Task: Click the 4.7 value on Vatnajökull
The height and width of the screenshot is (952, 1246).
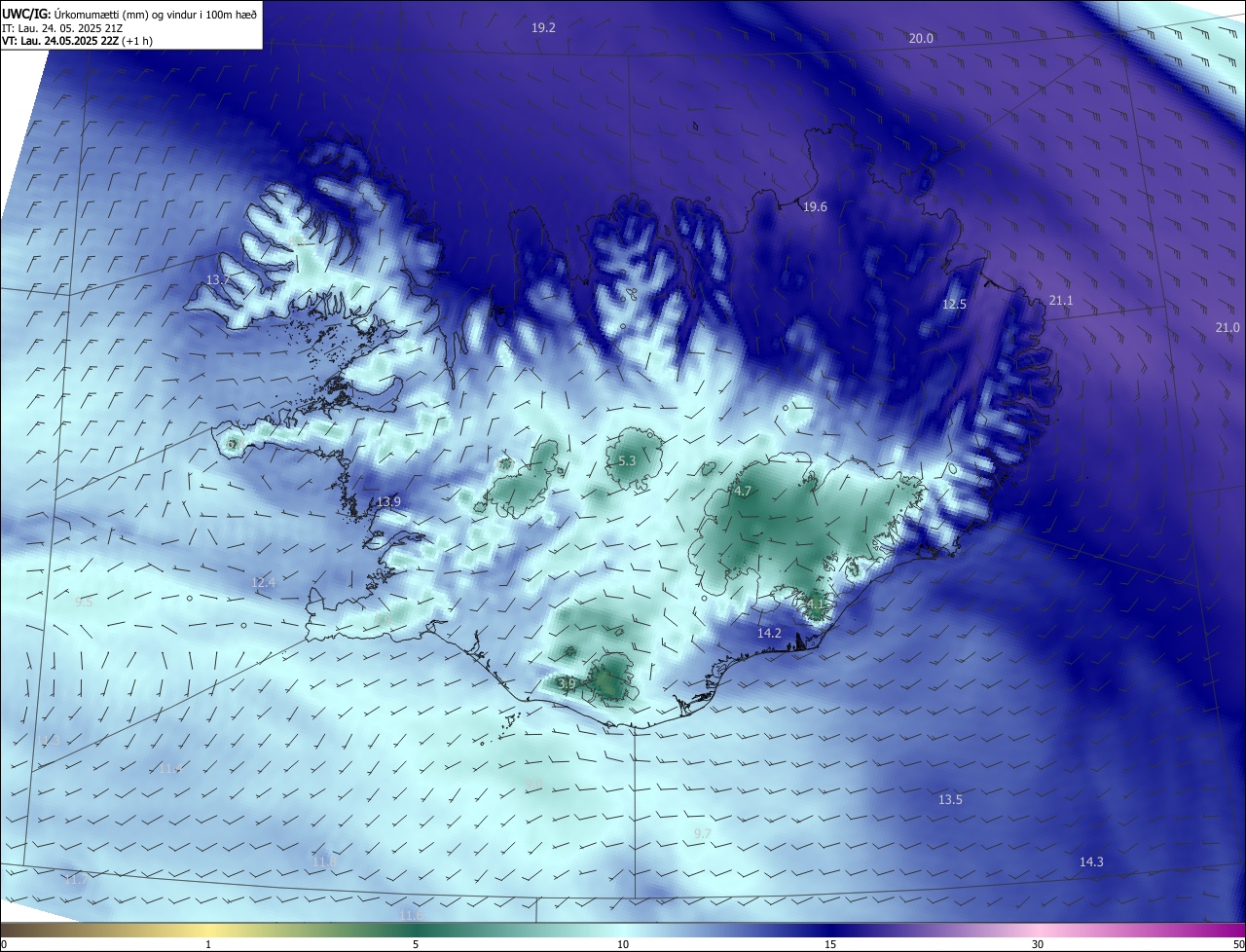Action: pyautogui.click(x=743, y=492)
